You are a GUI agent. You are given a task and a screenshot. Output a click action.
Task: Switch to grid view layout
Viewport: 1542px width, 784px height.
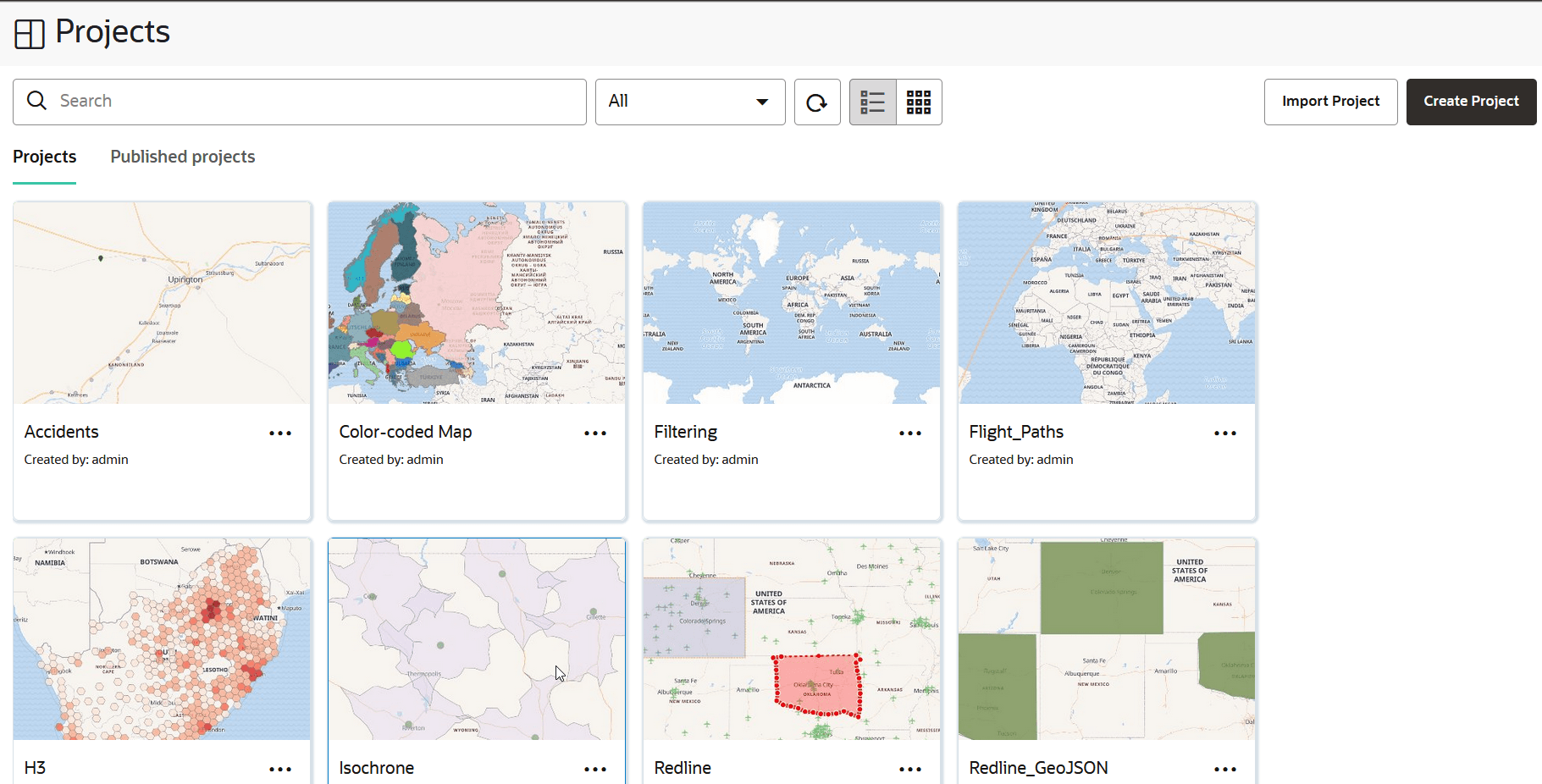click(918, 102)
